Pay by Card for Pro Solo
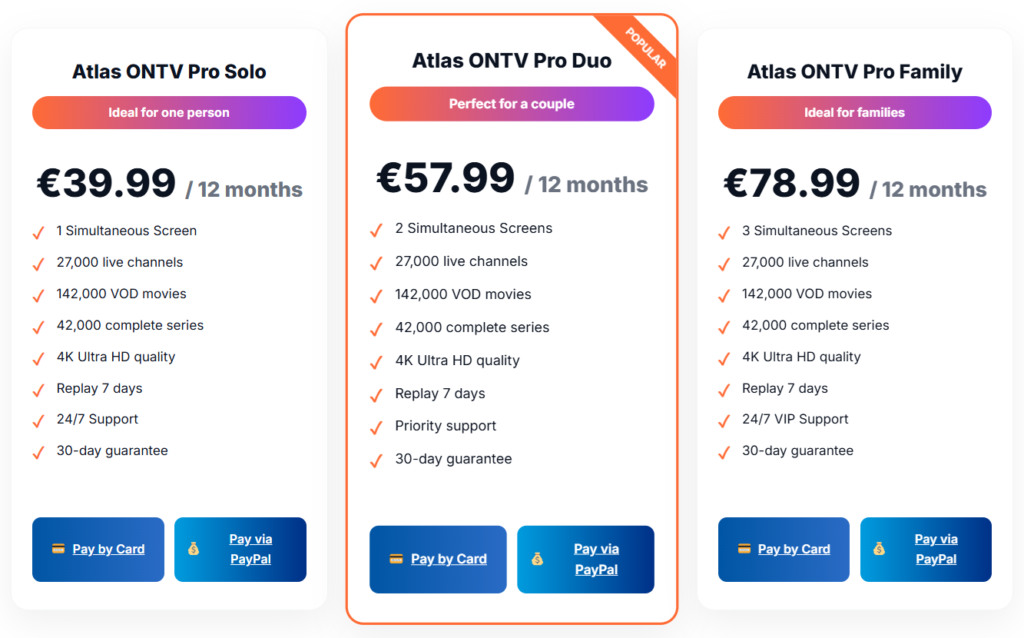The width and height of the screenshot is (1024, 638). (x=108, y=549)
